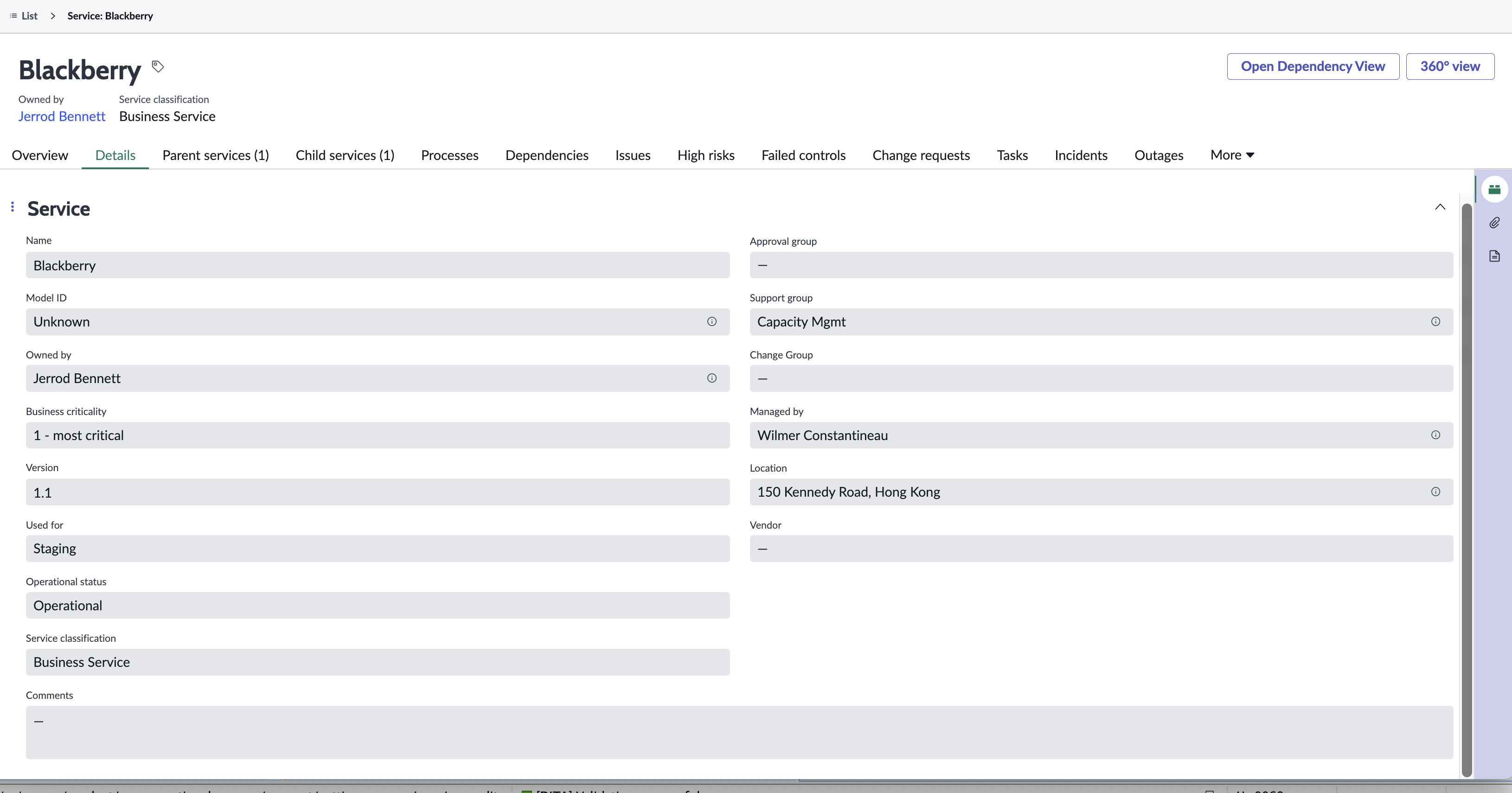Go back to List breadcrumb
The width and height of the screenshot is (1512, 793).
click(x=29, y=16)
